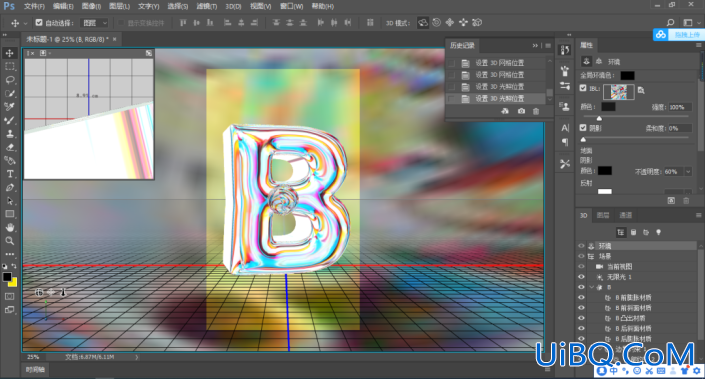Open Paragraph panel icon in side dock
The height and width of the screenshot is (379, 705).
[565, 143]
